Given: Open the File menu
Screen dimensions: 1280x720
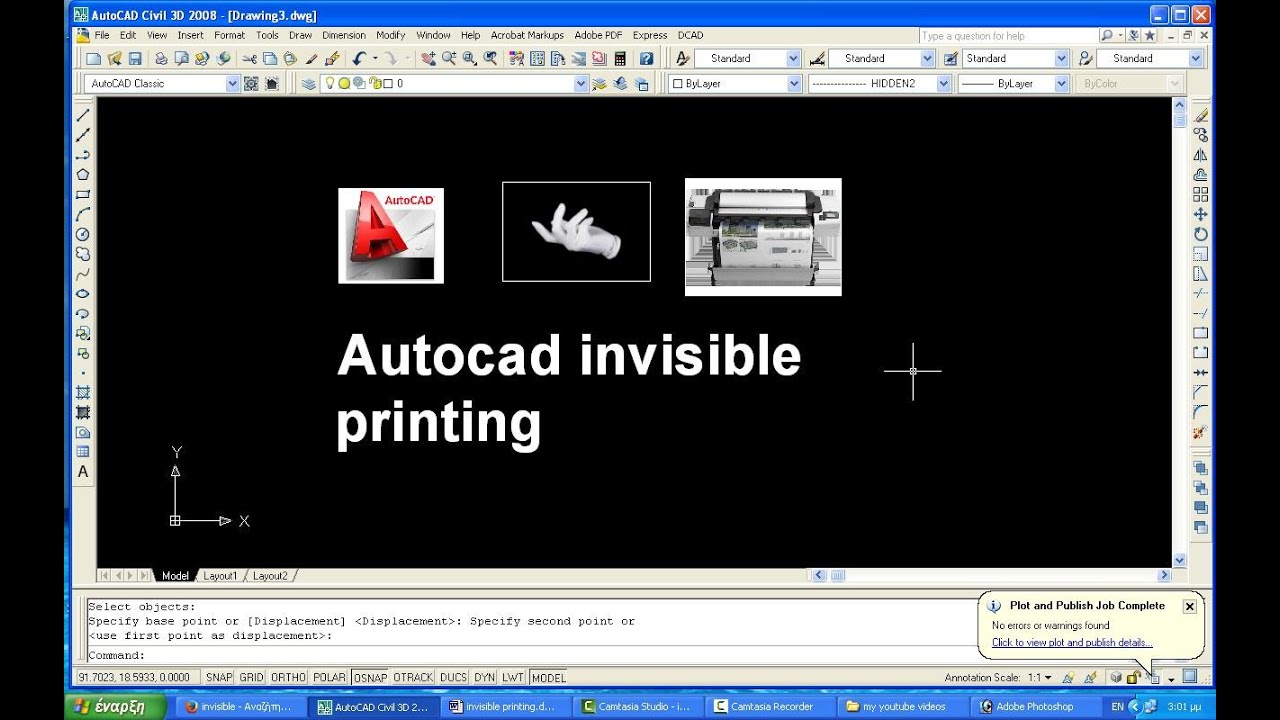Looking at the screenshot, I should click(x=102, y=35).
